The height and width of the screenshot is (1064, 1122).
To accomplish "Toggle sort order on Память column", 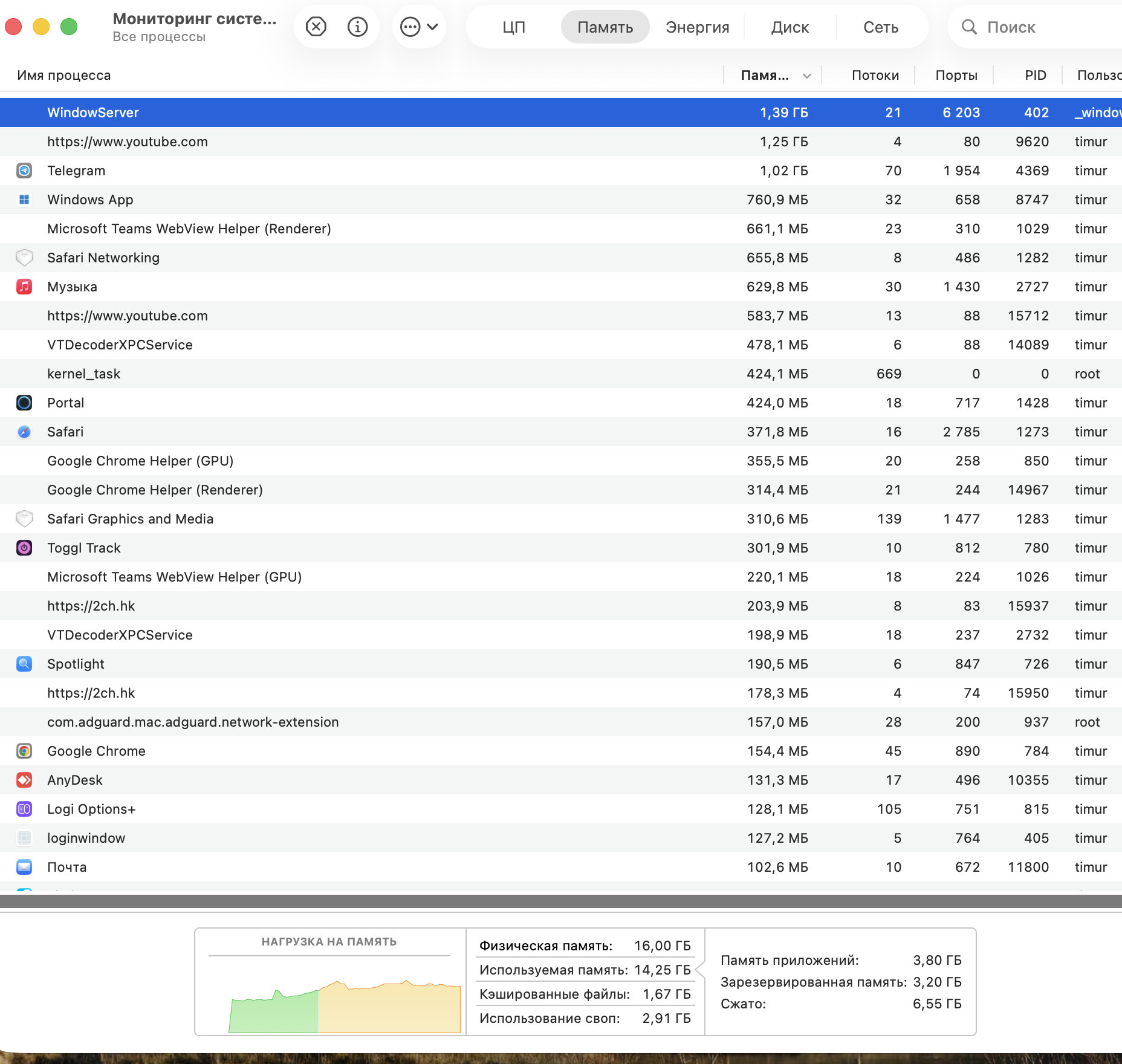I will coord(774,76).
